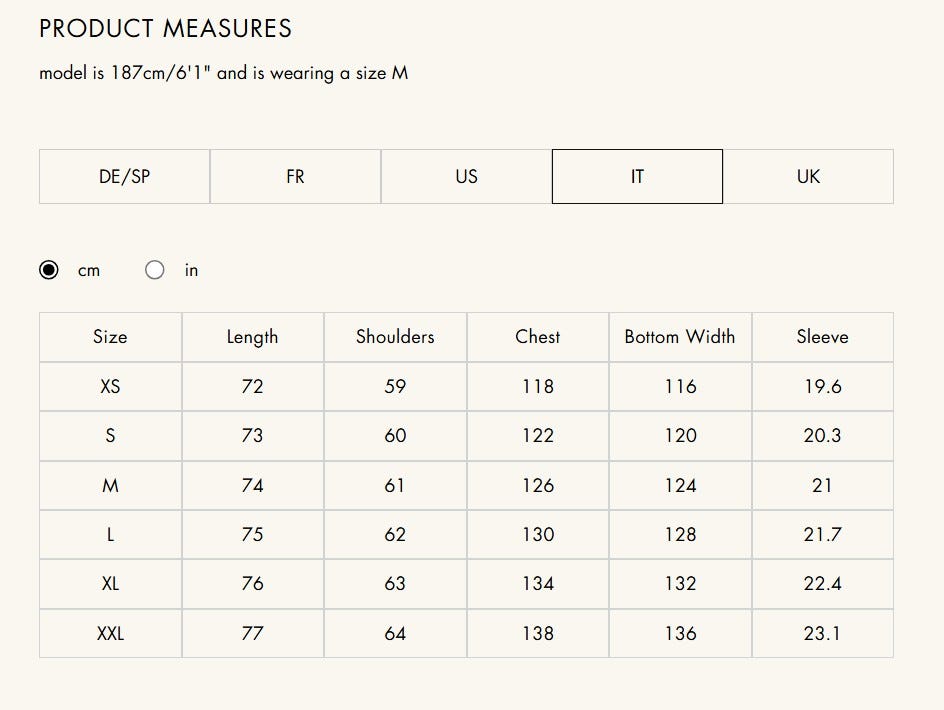The image size is (944, 710).
Task: Click the Length column header
Action: coord(252,337)
